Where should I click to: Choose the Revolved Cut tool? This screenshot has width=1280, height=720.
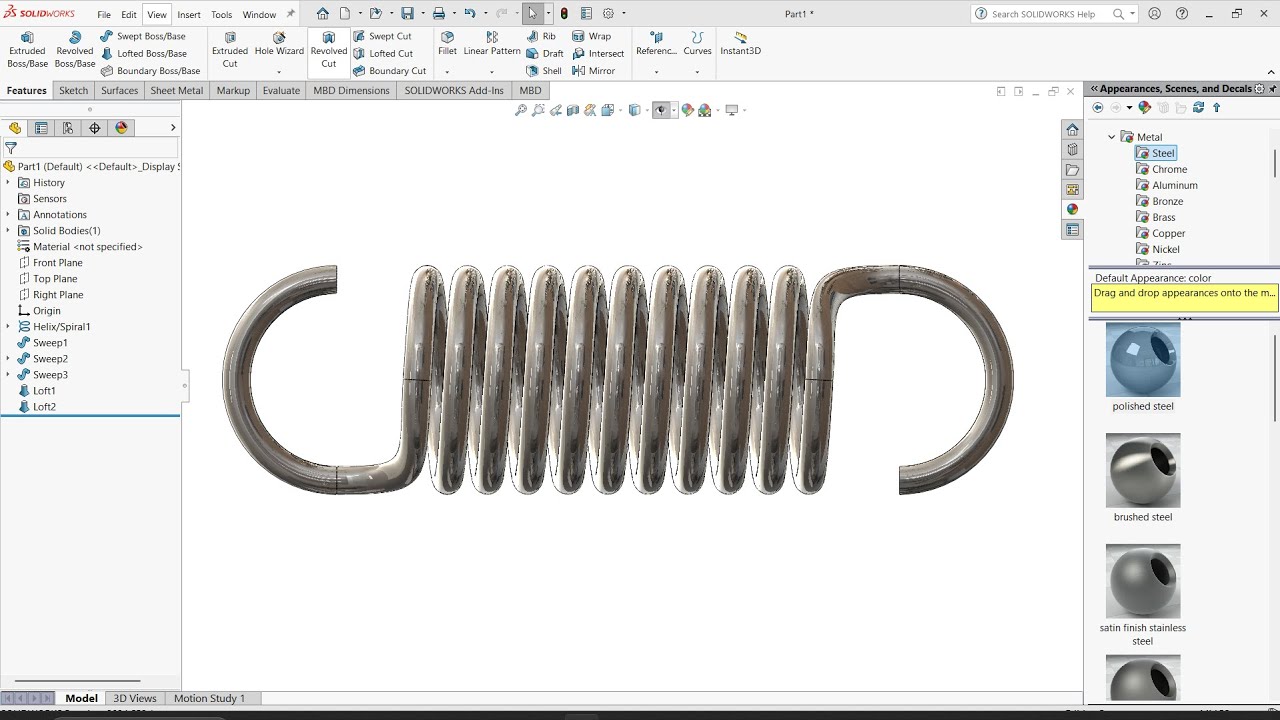[328, 50]
